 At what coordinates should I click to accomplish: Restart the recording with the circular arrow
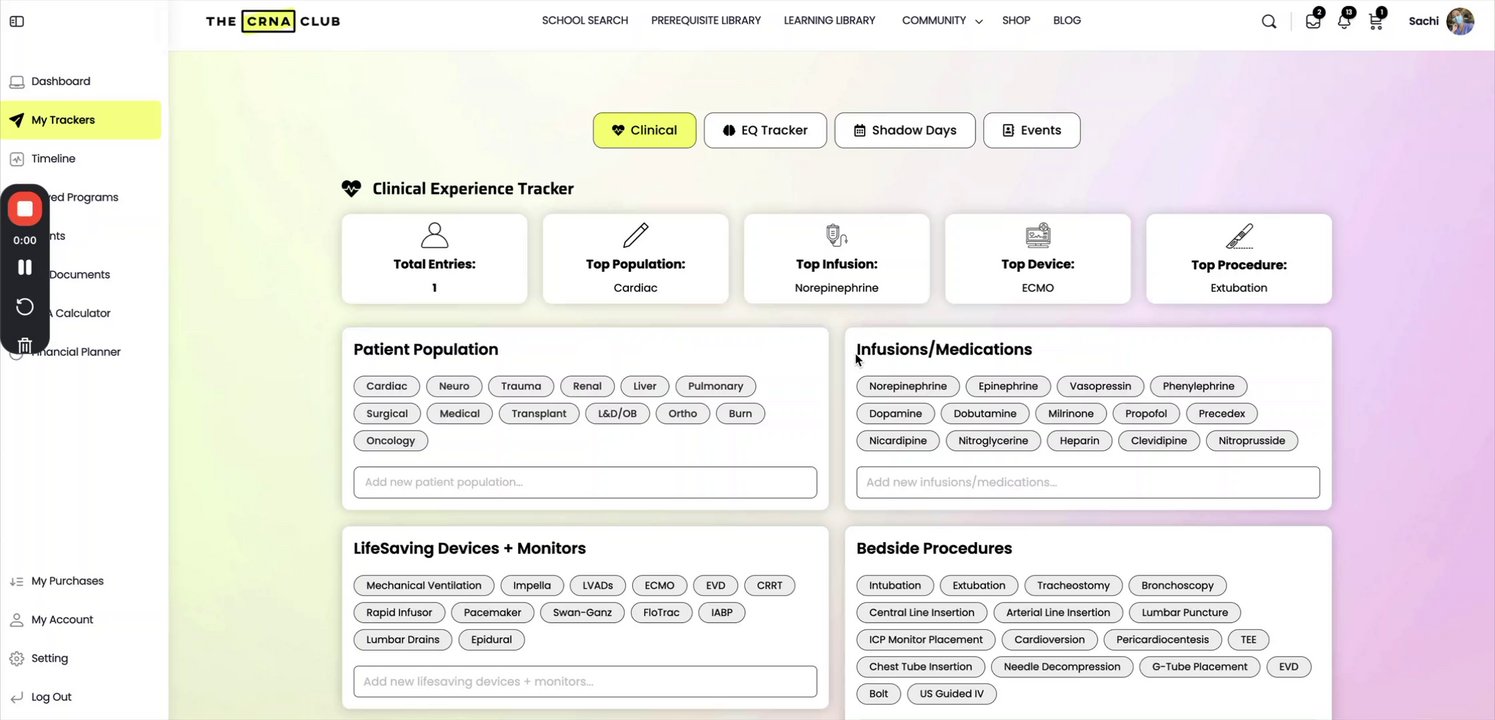click(25, 306)
